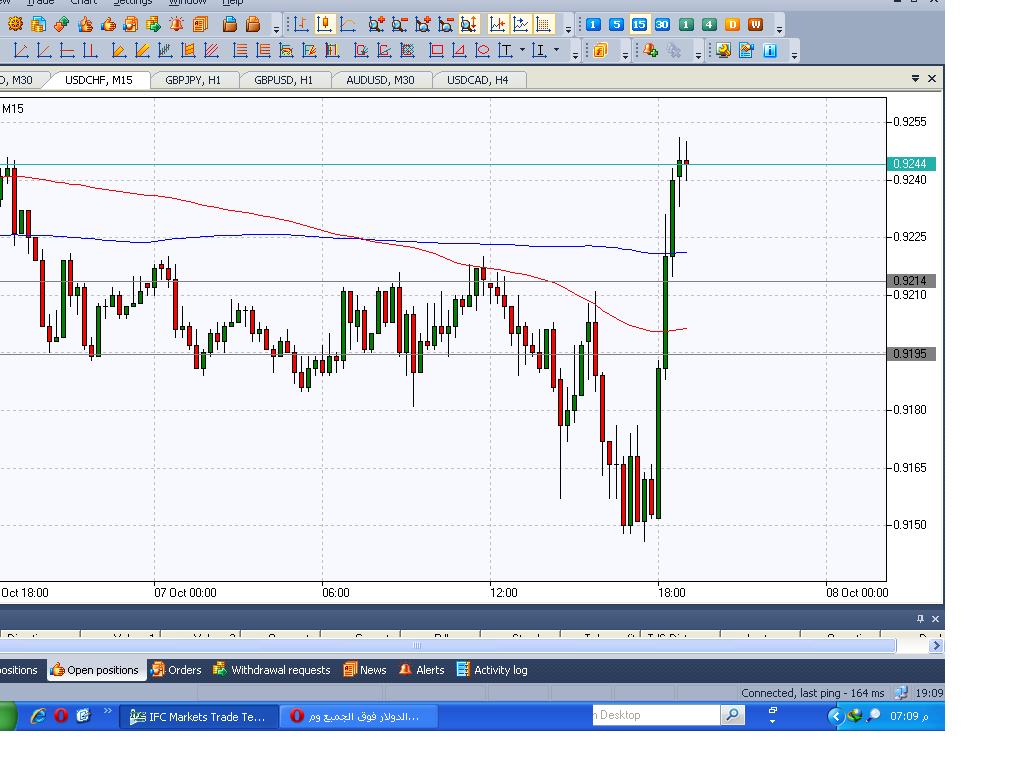The height and width of the screenshot is (768, 1024).
Task: Click the blue info icon in toolbar
Action: click(770, 50)
